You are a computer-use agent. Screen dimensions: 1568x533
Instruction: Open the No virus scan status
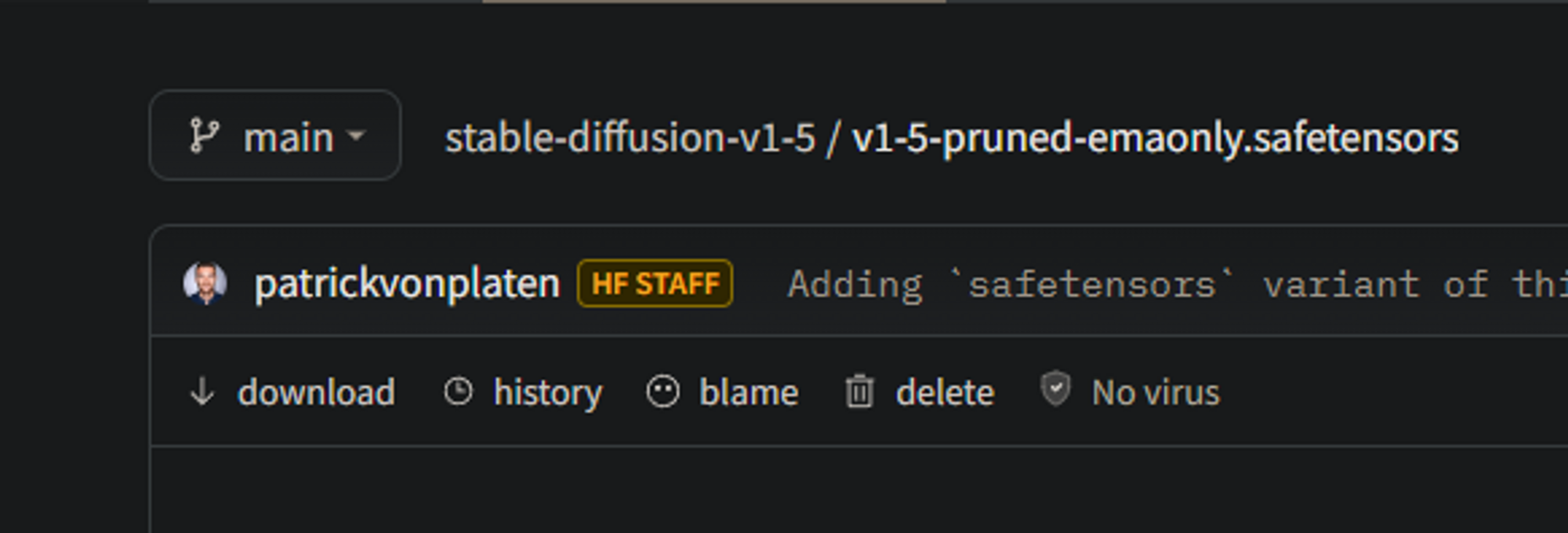click(x=1156, y=392)
